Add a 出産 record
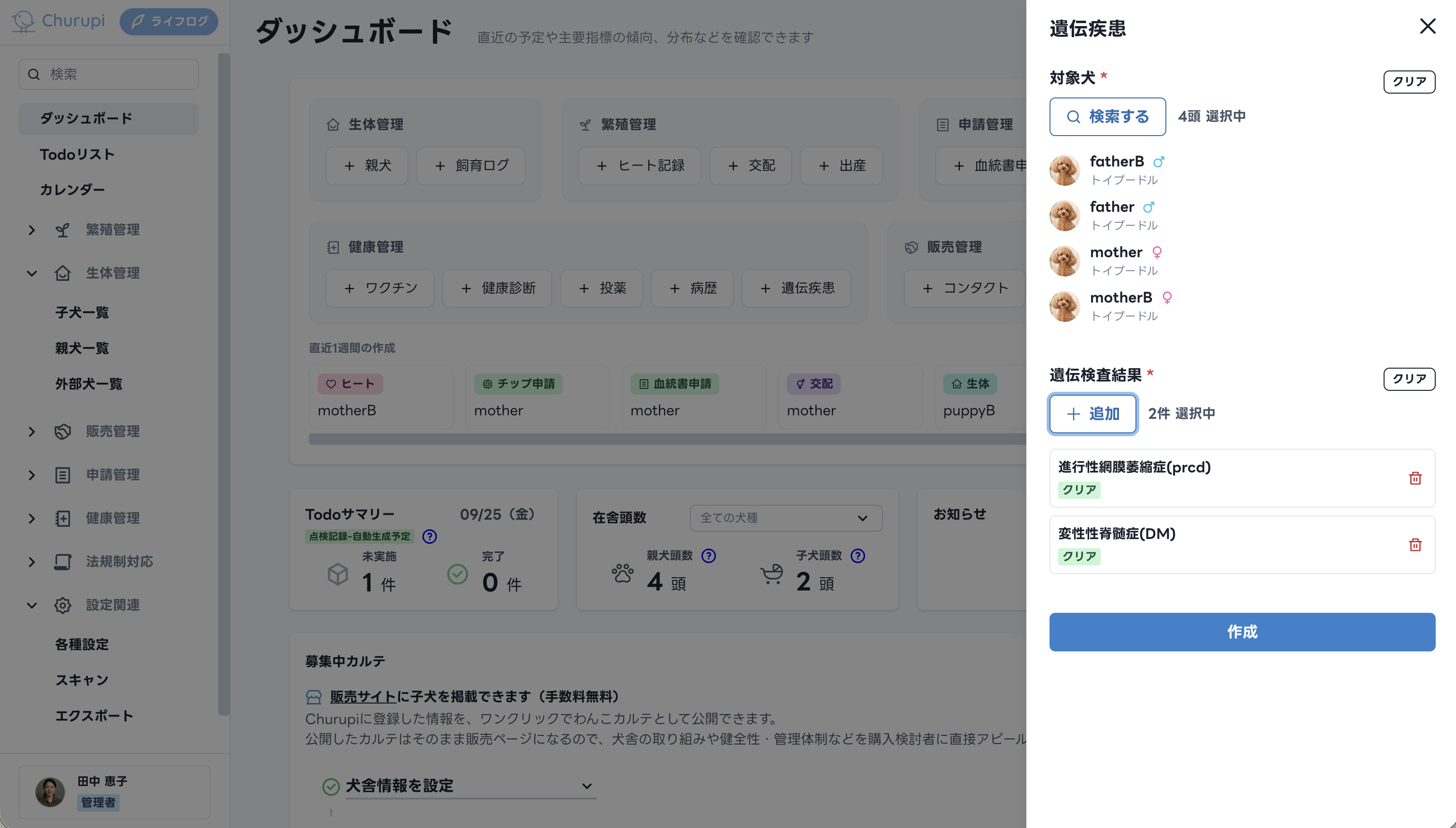Image resolution: width=1456 pixels, height=828 pixels. (841, 166)
